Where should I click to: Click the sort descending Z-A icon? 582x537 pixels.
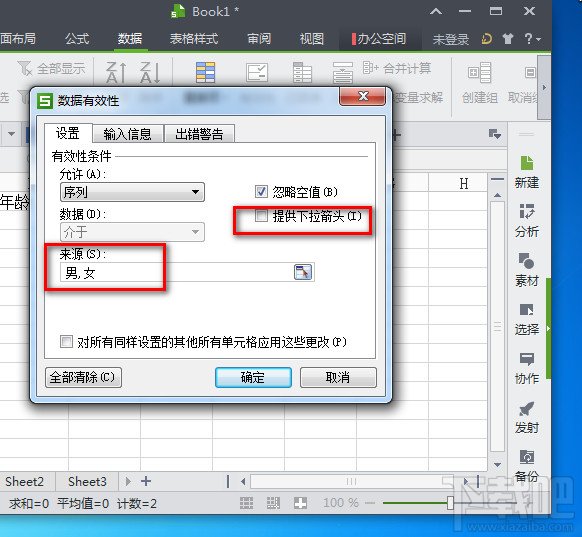coord(150,72)
